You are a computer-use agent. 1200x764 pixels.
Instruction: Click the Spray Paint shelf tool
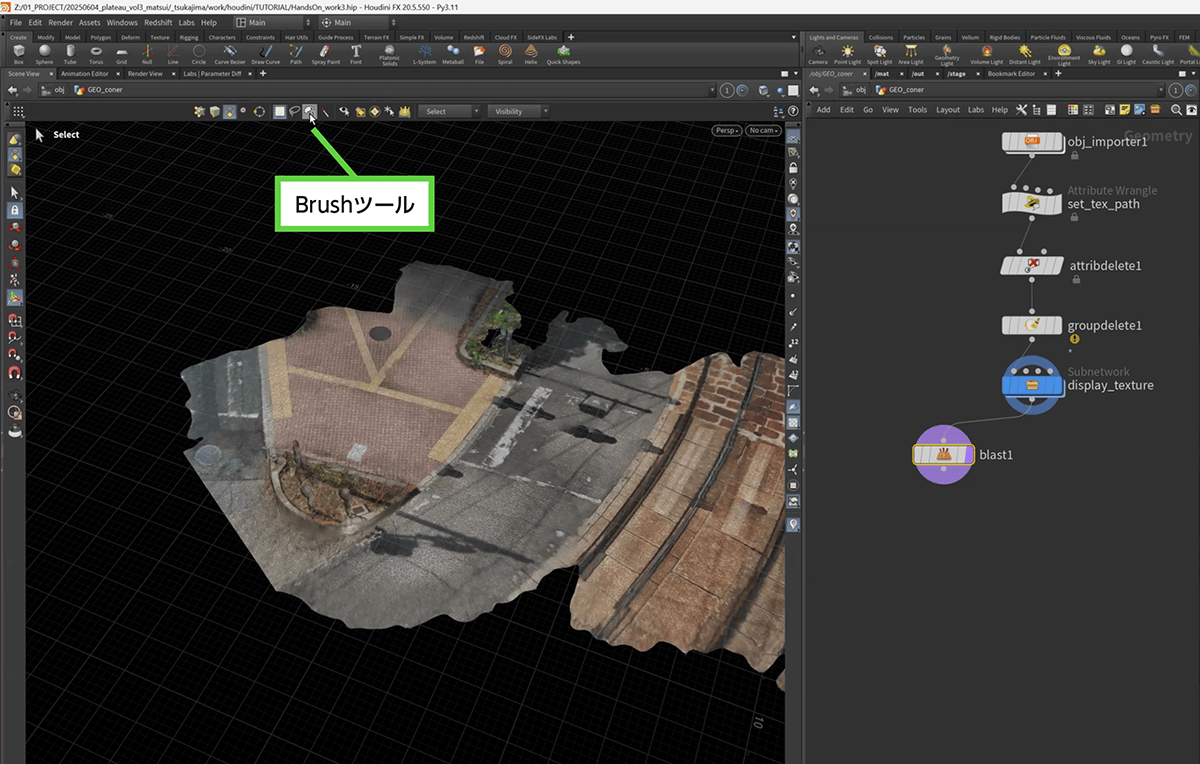tap(326, 52)
